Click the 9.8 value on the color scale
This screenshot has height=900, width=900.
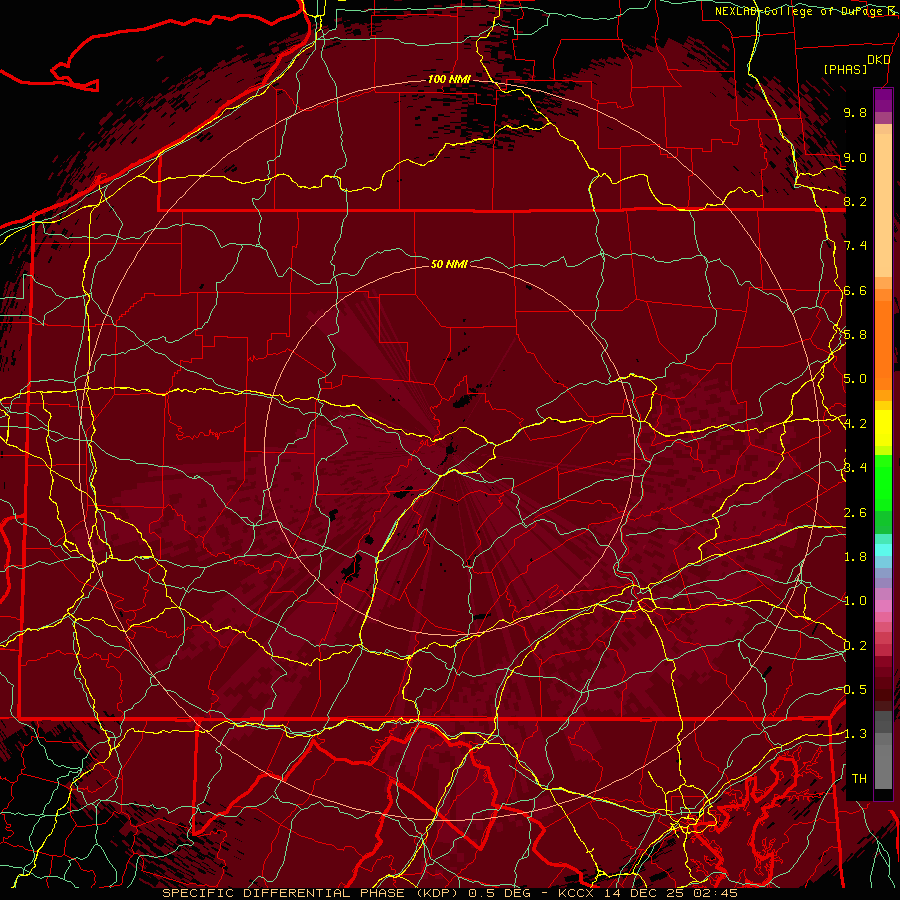coord(855,112)
